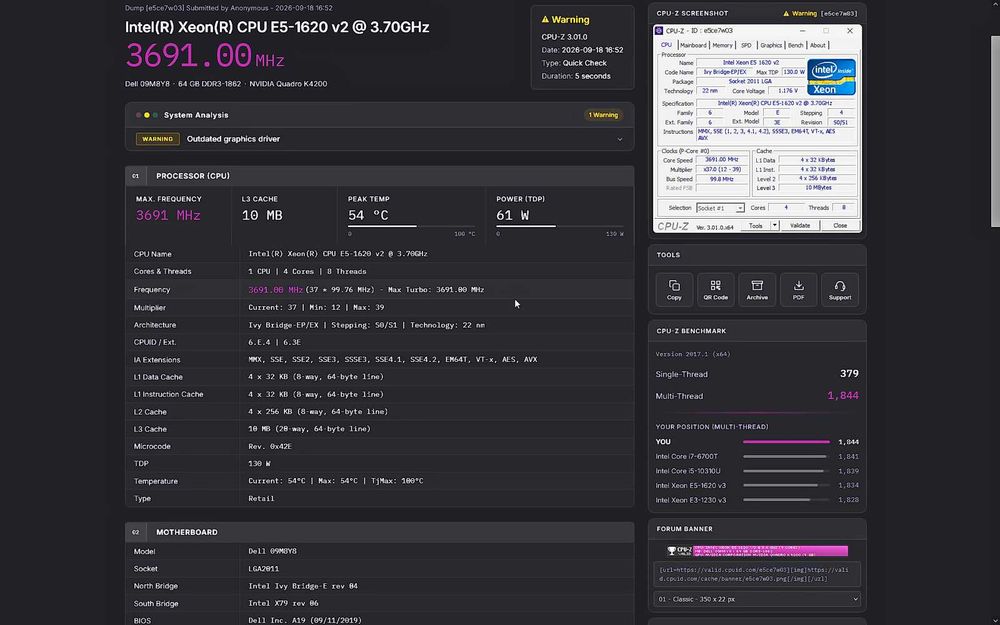Click the 'Intel Ivy Bridge-E rev 04' north bridge value
The width and height of the screenshot is (1000, 625).
point(303,586)
